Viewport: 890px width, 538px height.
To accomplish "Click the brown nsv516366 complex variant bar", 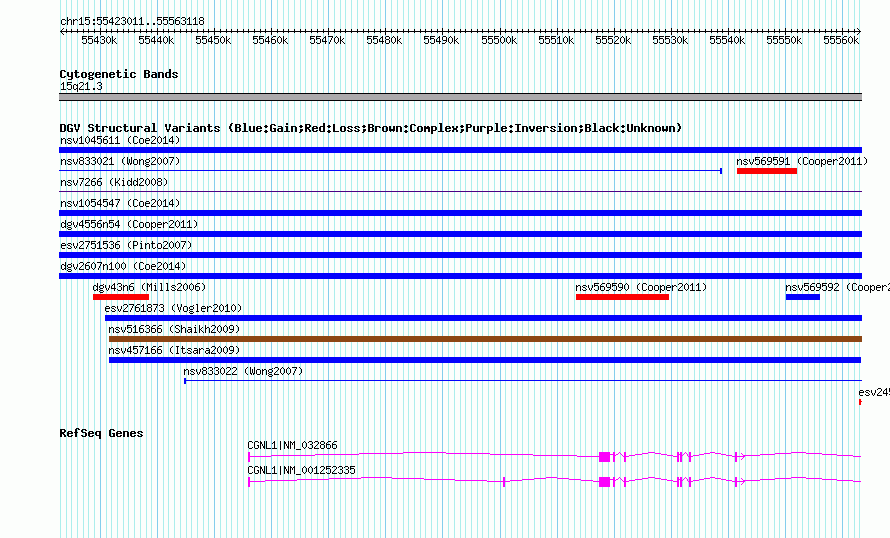I will (484, 339).
